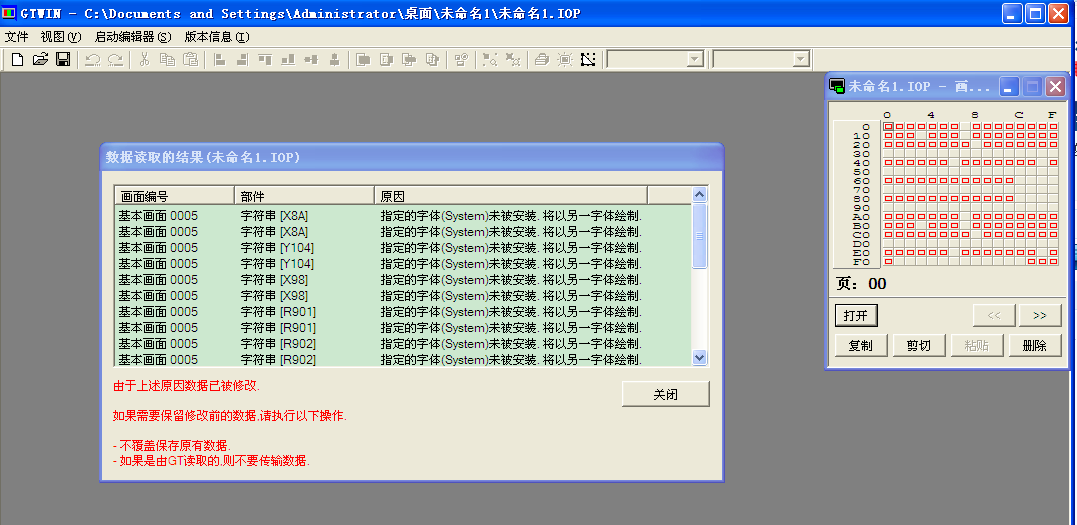Viewport: 1077px width, 525px height.
Task: Open the first toolbar combo box dropdown
Action: point(695,59)
